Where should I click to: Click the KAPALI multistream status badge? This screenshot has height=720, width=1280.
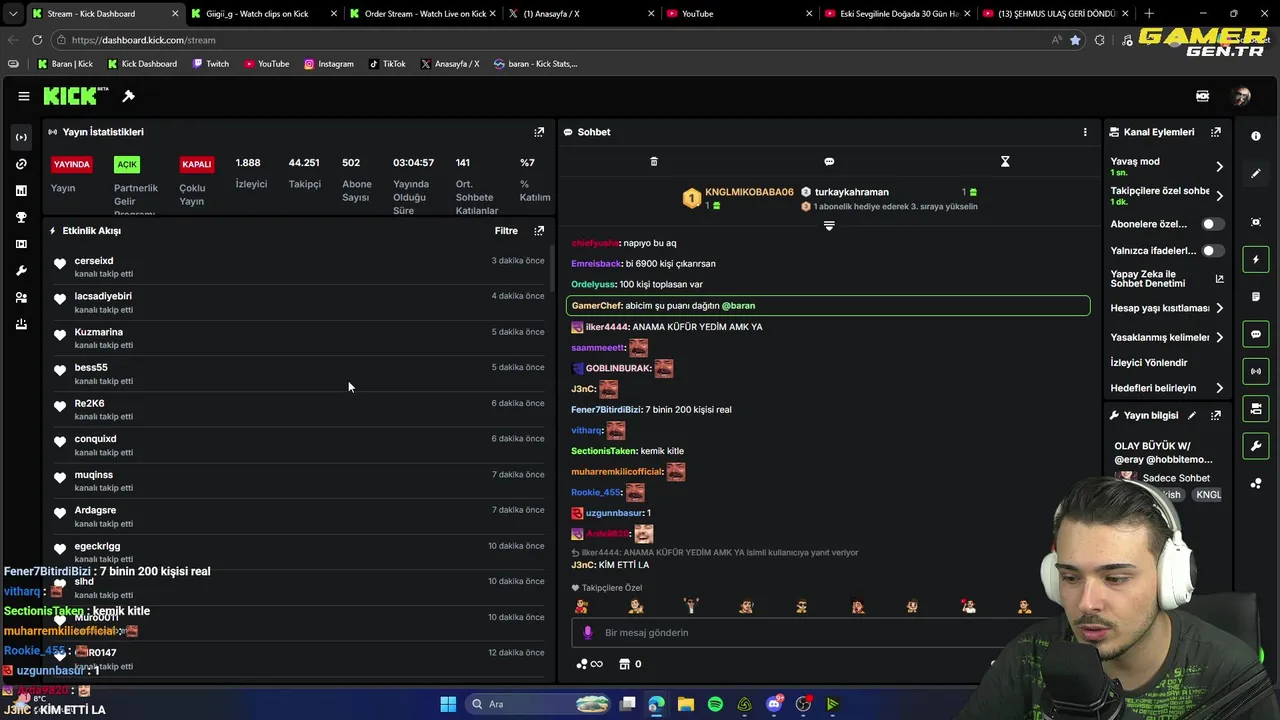click(x=197, y=165)
